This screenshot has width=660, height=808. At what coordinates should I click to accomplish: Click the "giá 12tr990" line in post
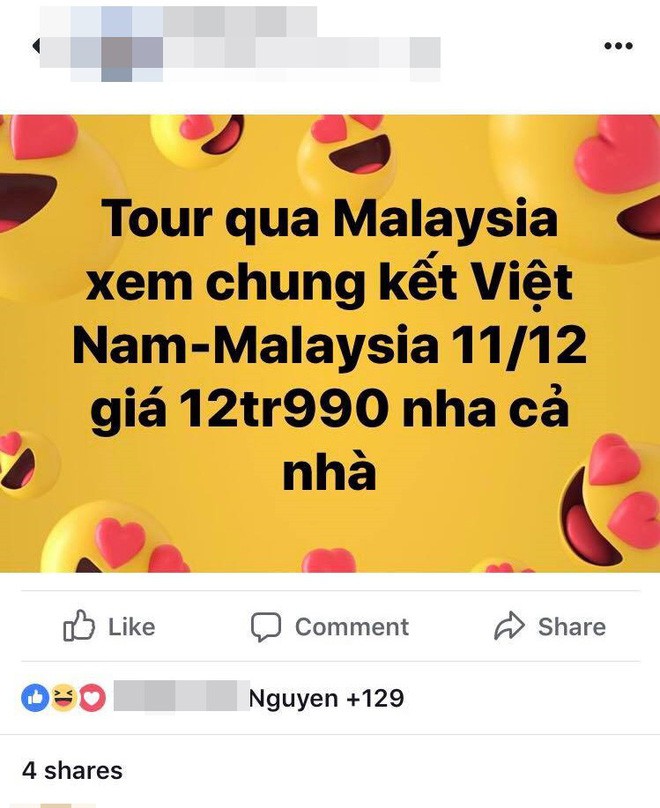(238, 411)
